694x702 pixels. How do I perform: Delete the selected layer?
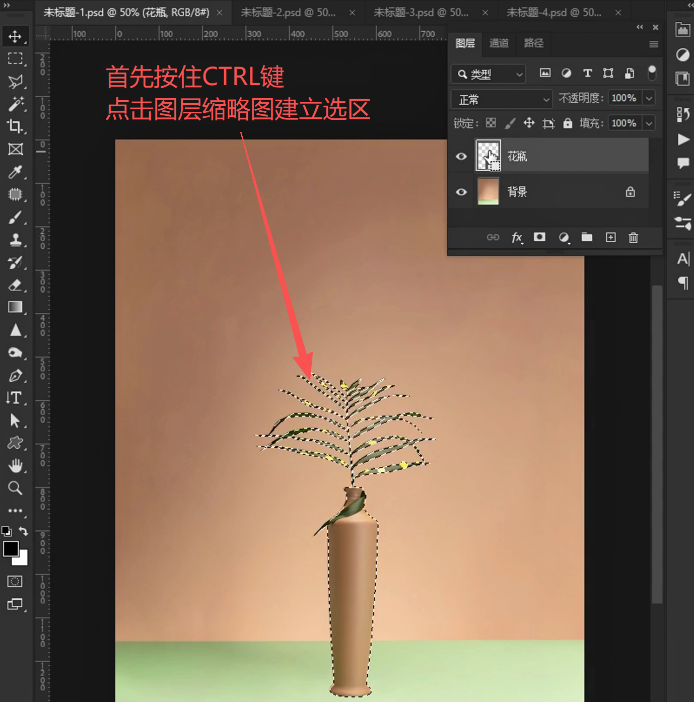pos(633,237)
